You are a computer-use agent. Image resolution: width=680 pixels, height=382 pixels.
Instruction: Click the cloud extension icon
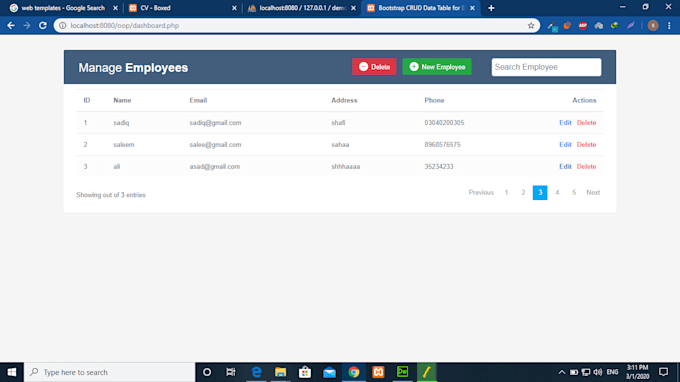pyautogui.click(x=598, y=26)
